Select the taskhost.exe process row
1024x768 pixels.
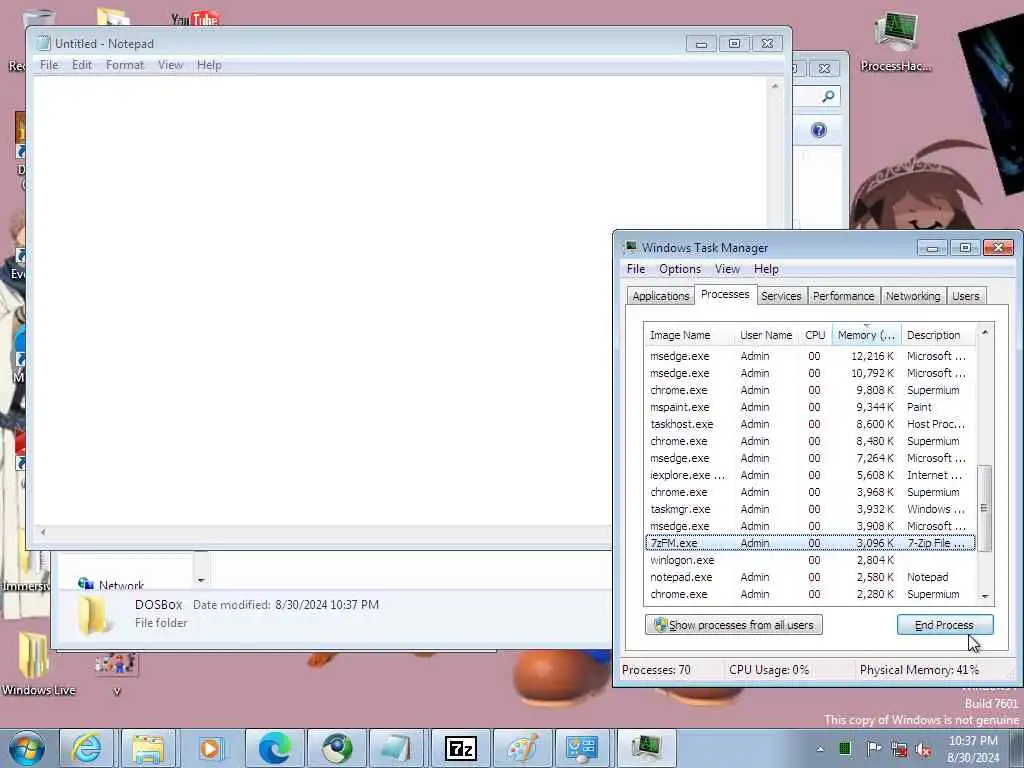[810, 424]
